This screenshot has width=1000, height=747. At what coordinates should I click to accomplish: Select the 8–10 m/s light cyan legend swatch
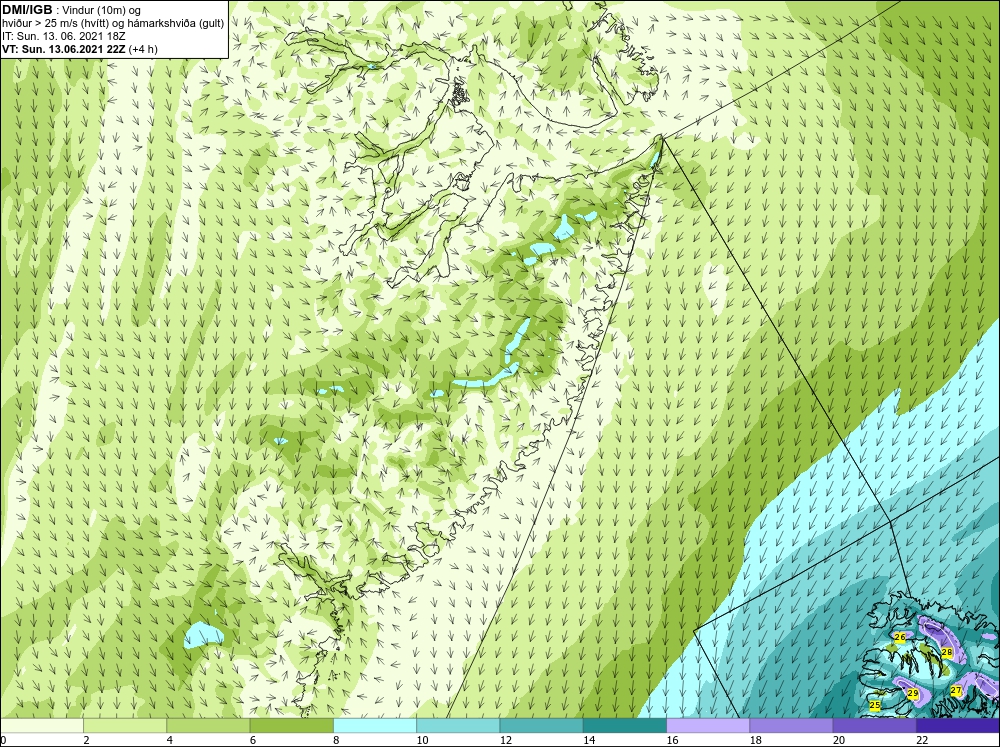coord(375,726)
